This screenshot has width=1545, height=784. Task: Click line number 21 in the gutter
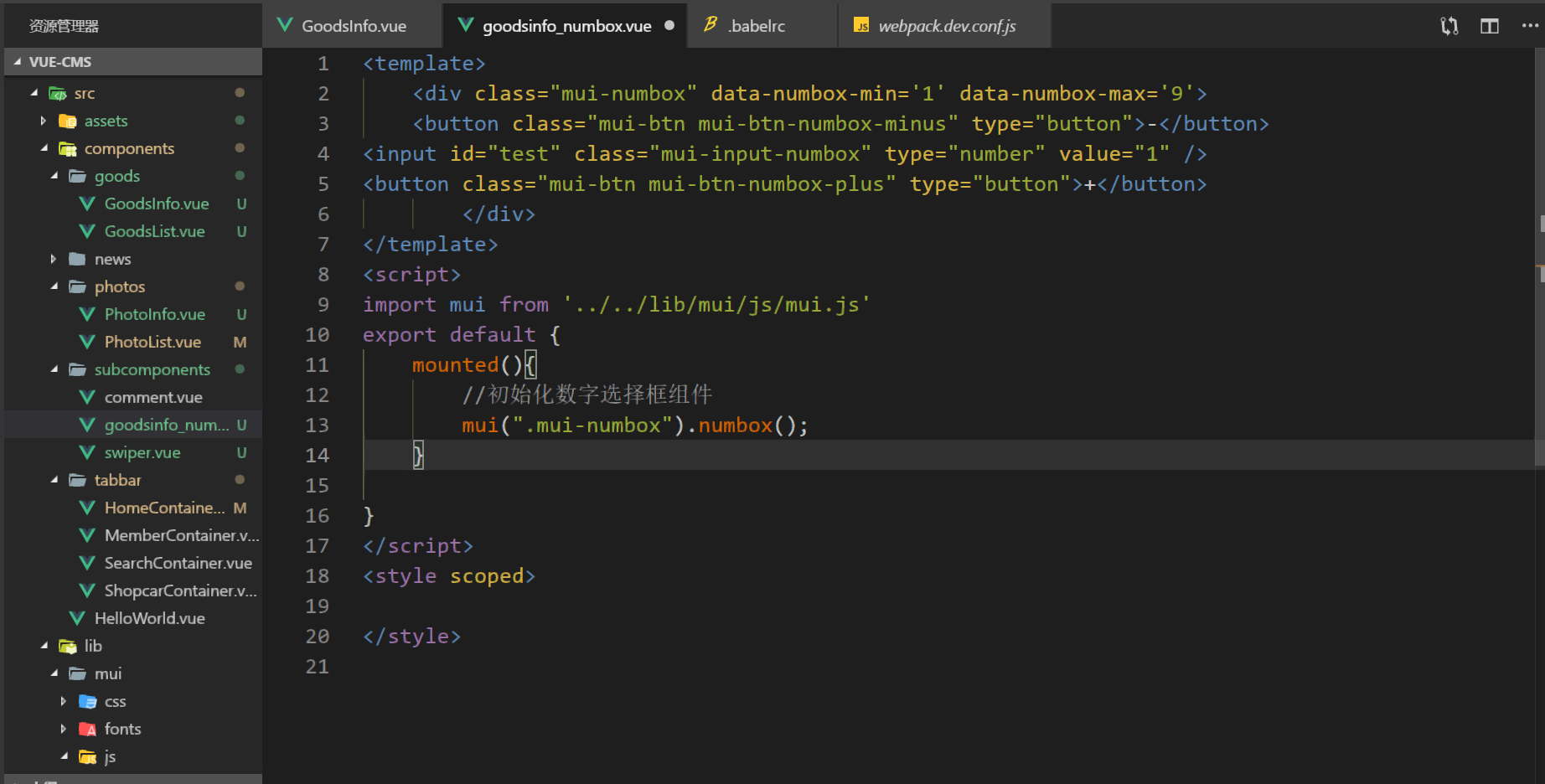point(317,667)
